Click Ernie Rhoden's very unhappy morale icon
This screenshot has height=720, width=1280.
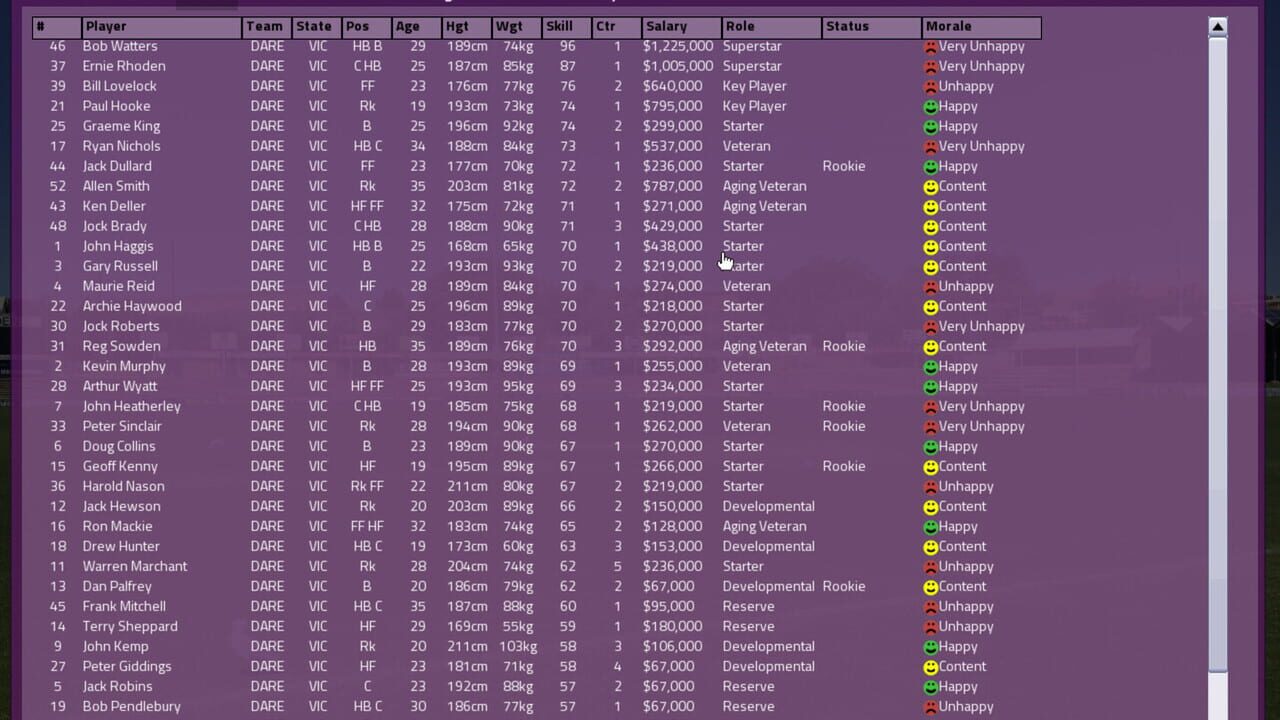tap(931, 66)
